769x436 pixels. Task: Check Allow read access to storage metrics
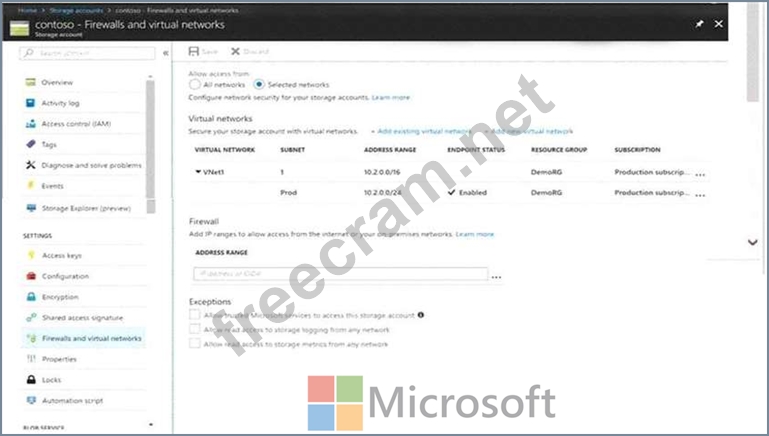(195, 343)
